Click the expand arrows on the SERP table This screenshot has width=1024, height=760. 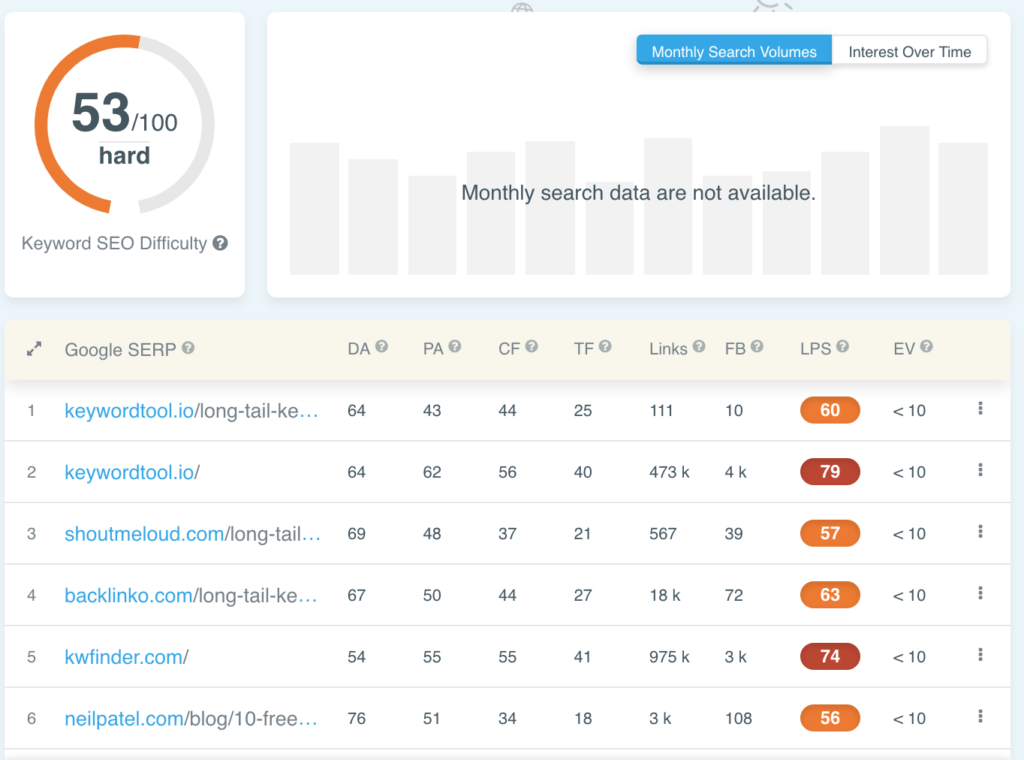(33, 348)
